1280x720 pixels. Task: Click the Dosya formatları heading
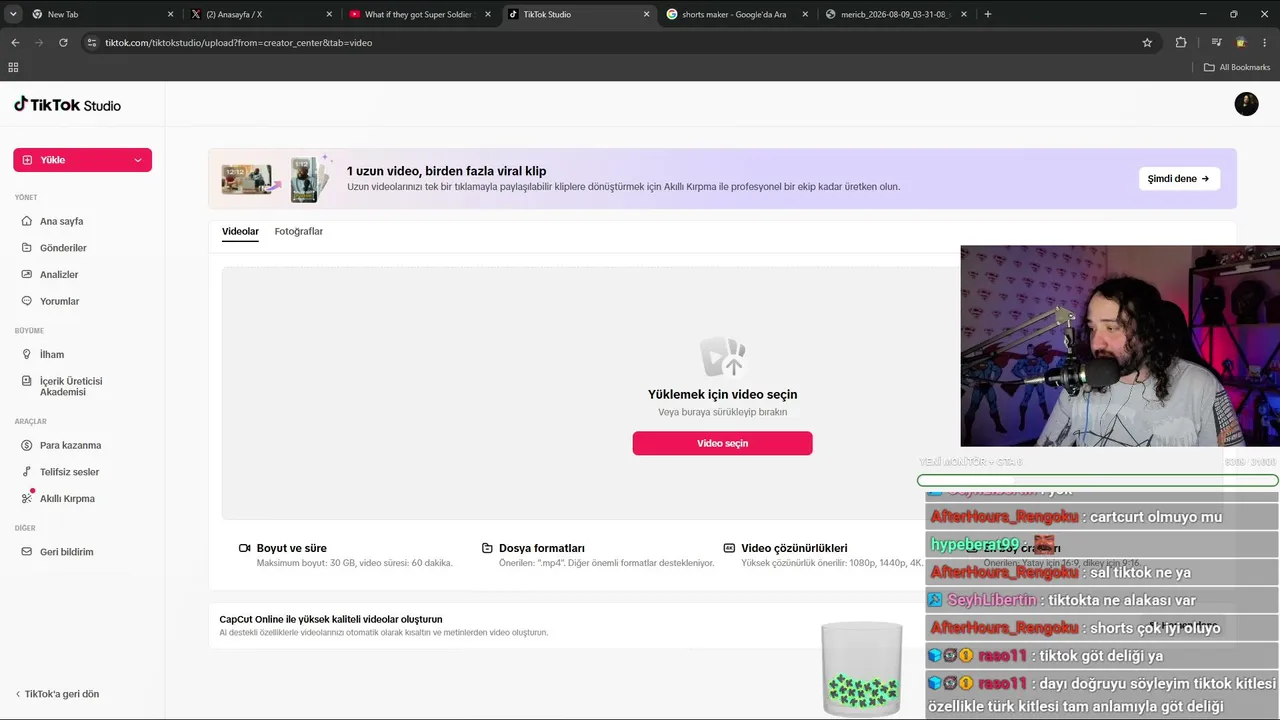(x=541, y=548)
